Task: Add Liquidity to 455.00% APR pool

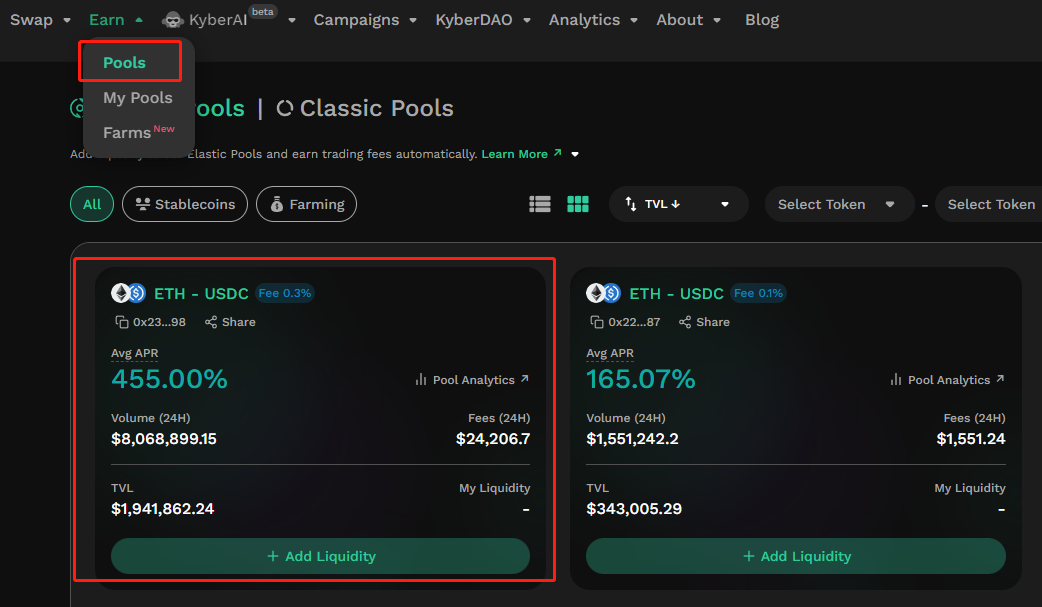Action: [x=320, y=556]
